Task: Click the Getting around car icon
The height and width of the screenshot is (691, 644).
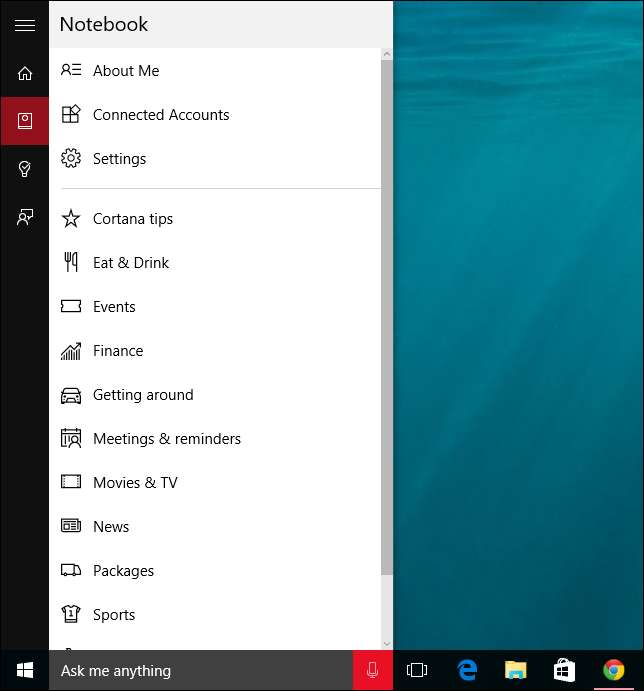Action: tap(71, 395)
